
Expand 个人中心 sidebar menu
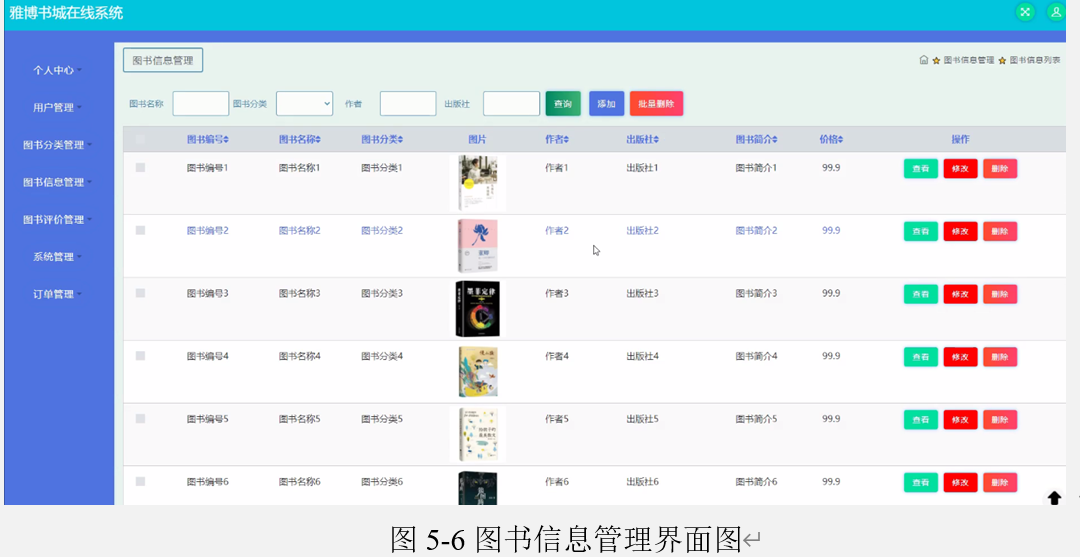point(58,70)
